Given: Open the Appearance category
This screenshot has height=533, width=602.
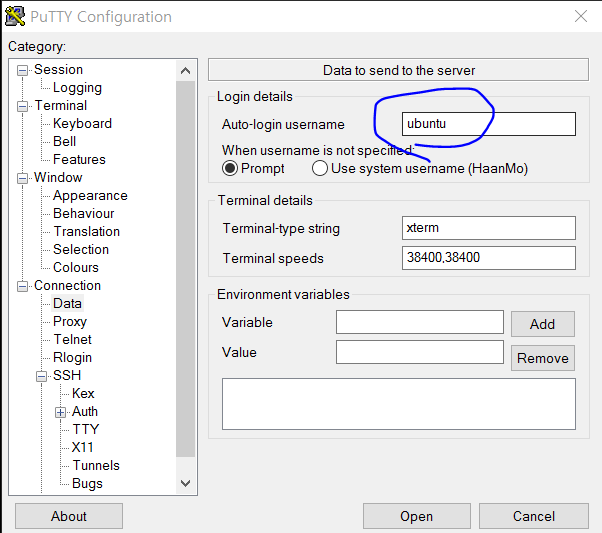Looking at the screenshot, I should pyautogui.click(x=90, y=195).
